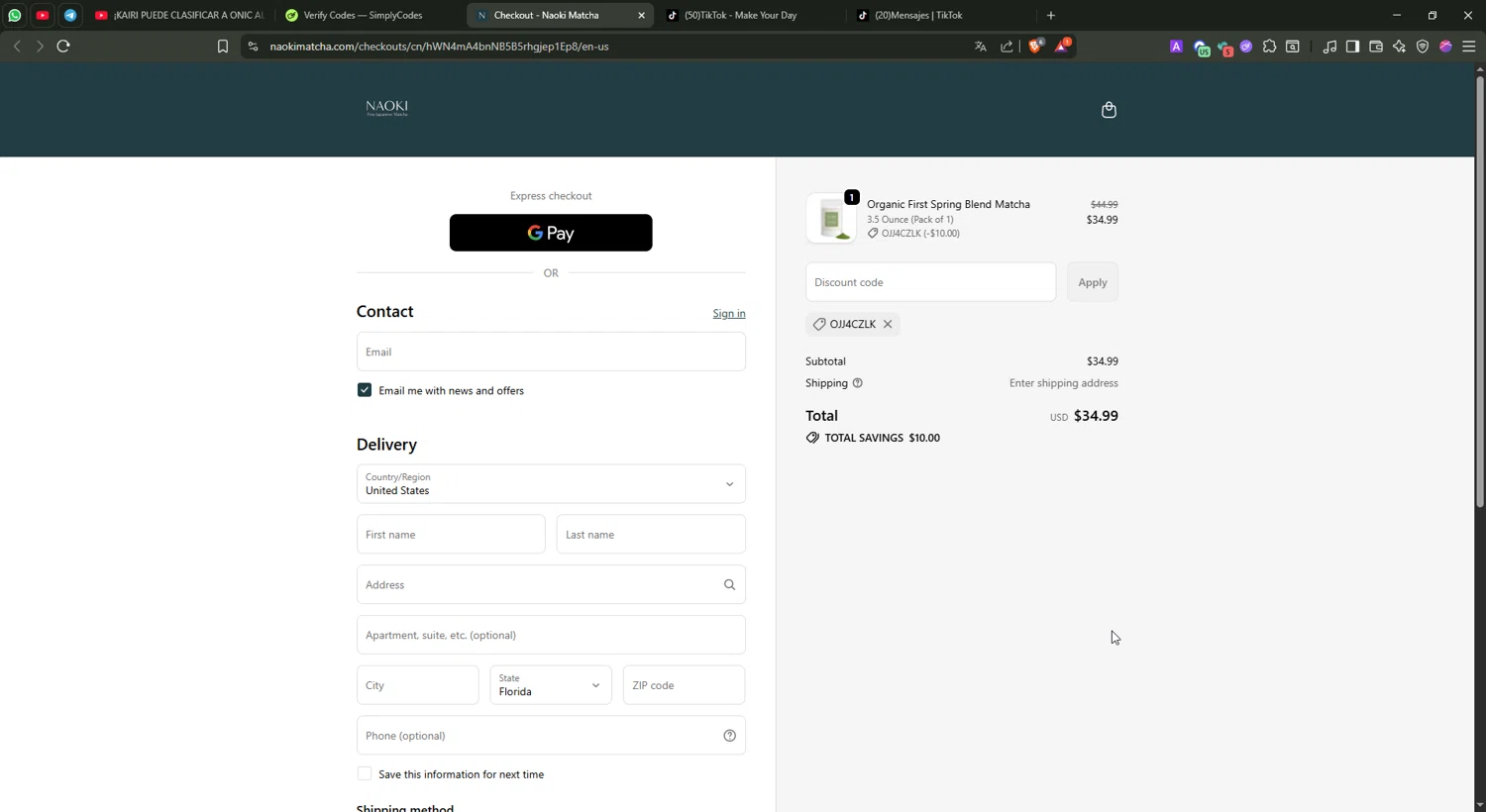Click the matcha product thumbnail

831,218
